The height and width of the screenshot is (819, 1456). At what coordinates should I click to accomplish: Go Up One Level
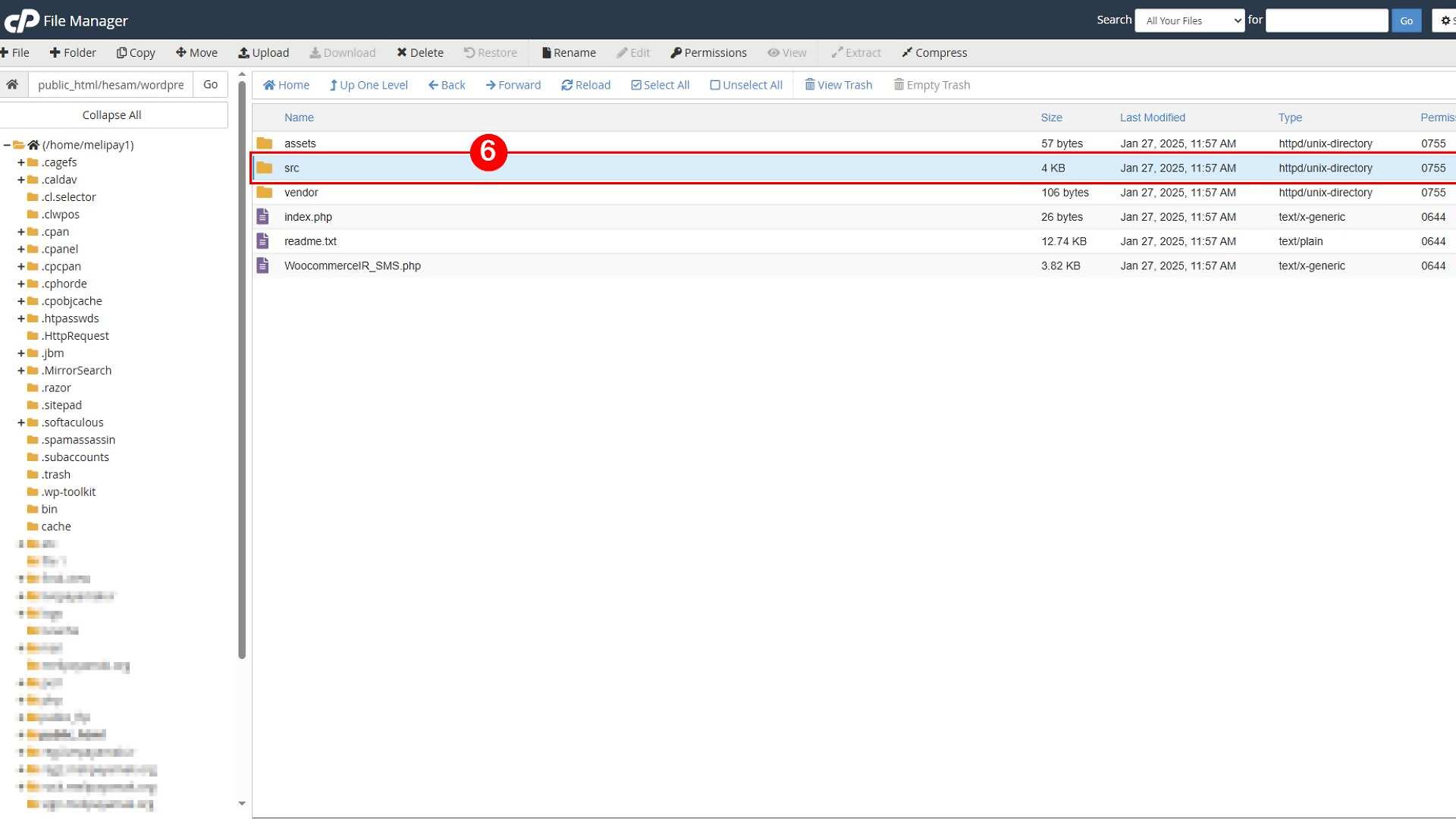[369, 85]
